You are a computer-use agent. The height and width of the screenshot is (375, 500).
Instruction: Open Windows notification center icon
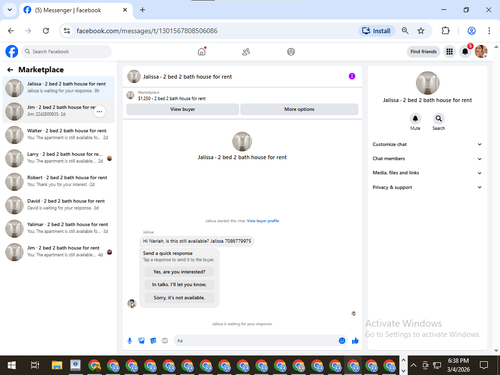point(484,365)
